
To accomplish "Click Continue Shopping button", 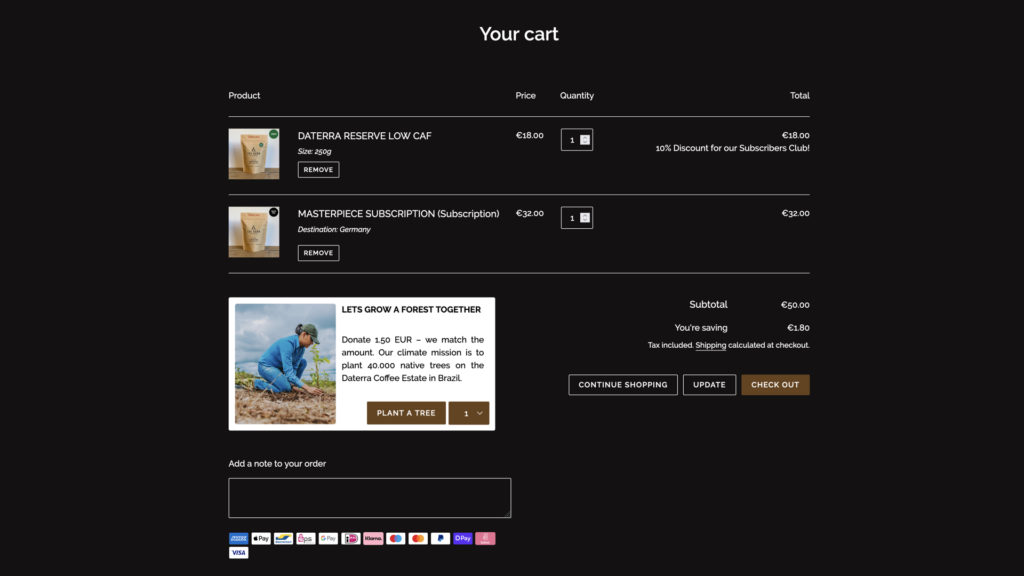I will [623, 385].
